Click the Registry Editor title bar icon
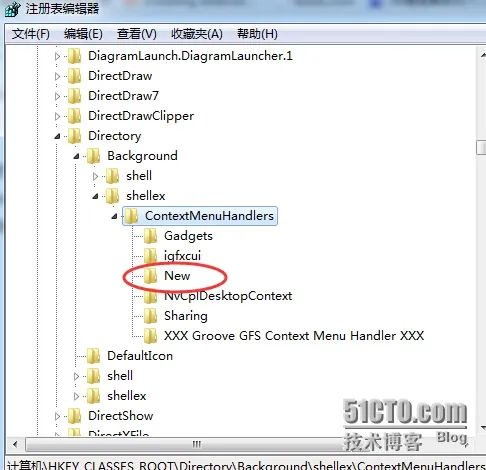 (x=13, y=9)
